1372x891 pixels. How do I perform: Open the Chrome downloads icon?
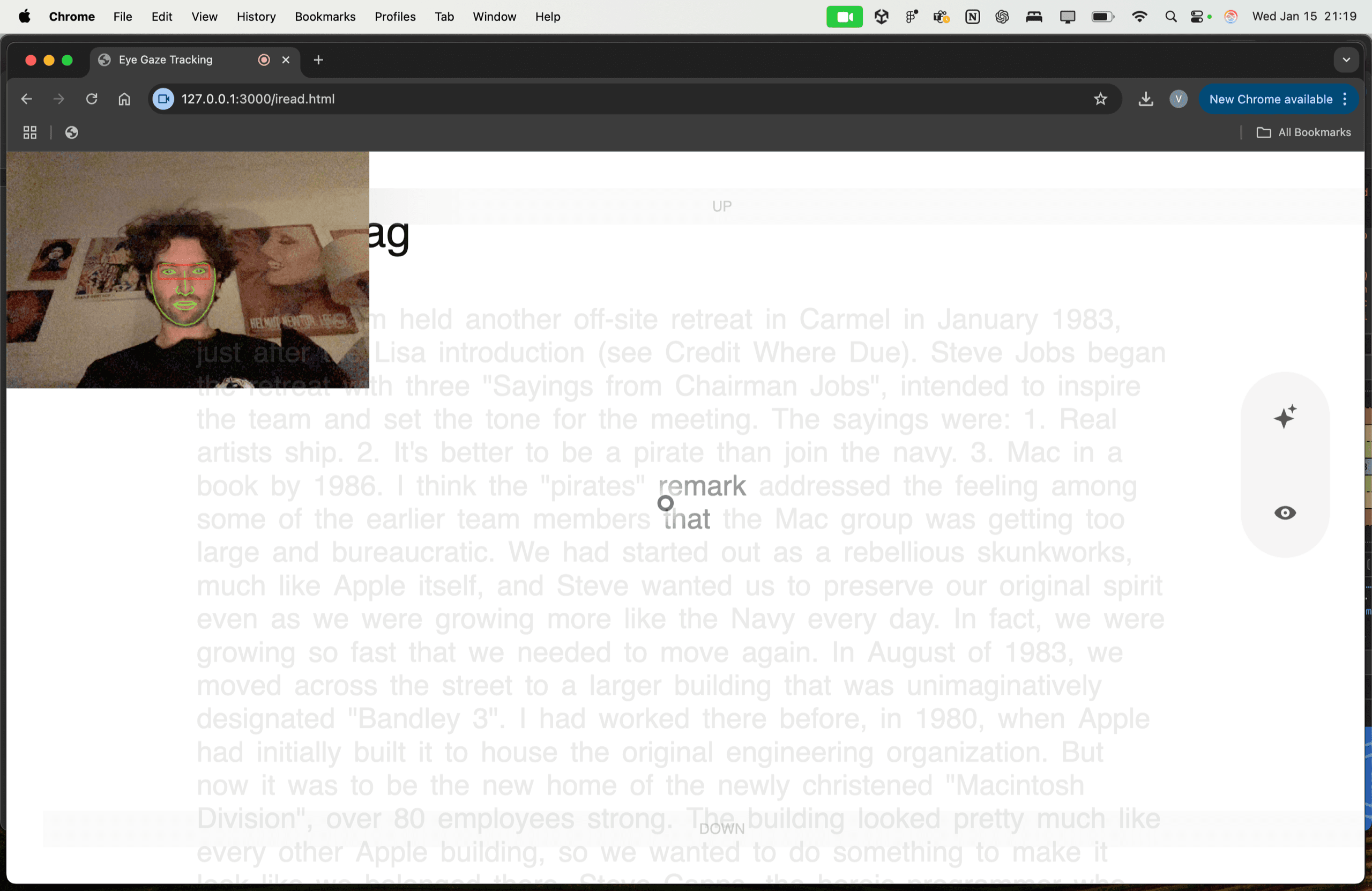(1146, 99)
